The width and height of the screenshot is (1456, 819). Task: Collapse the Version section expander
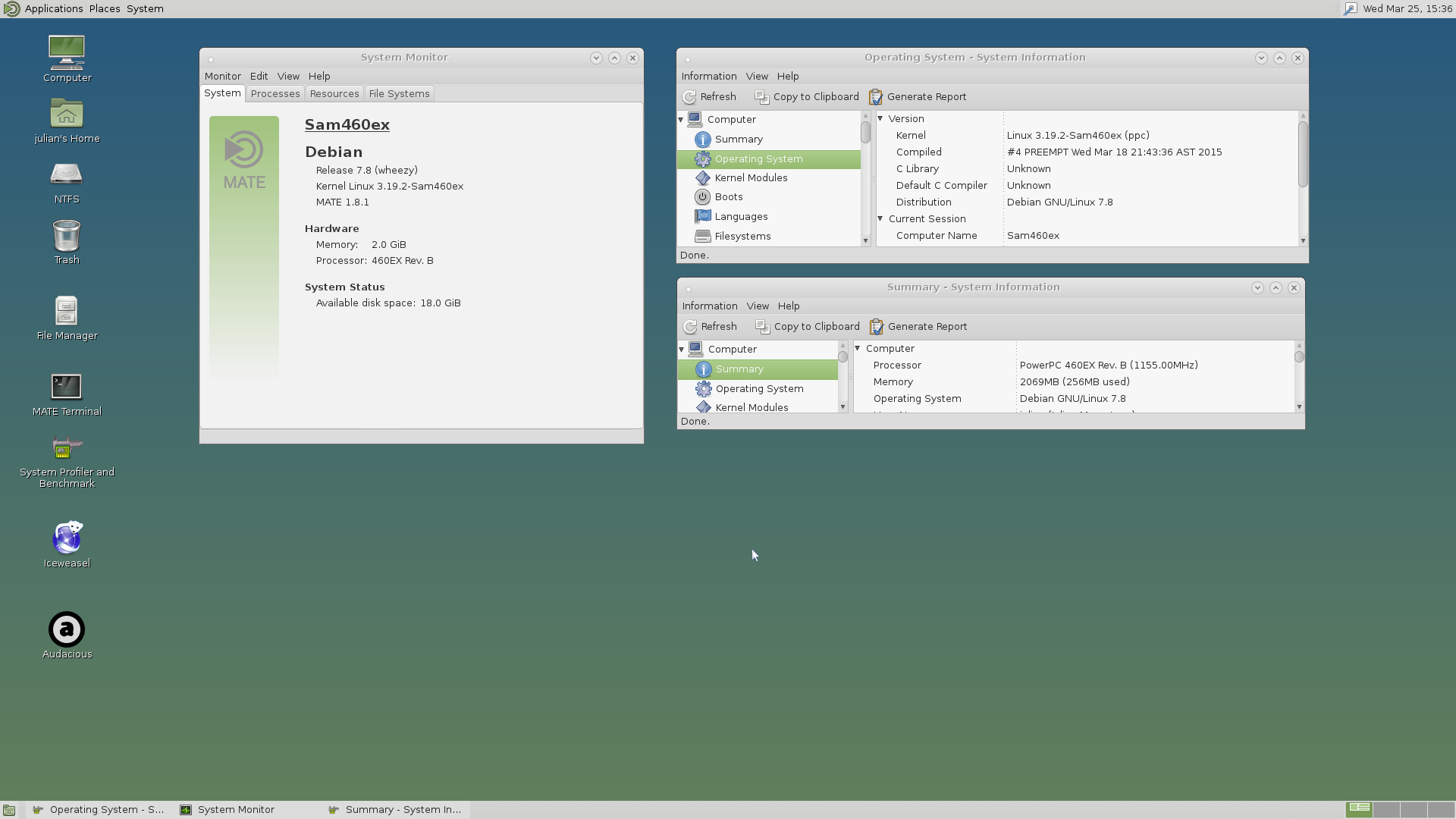click(x=880, y=119)
